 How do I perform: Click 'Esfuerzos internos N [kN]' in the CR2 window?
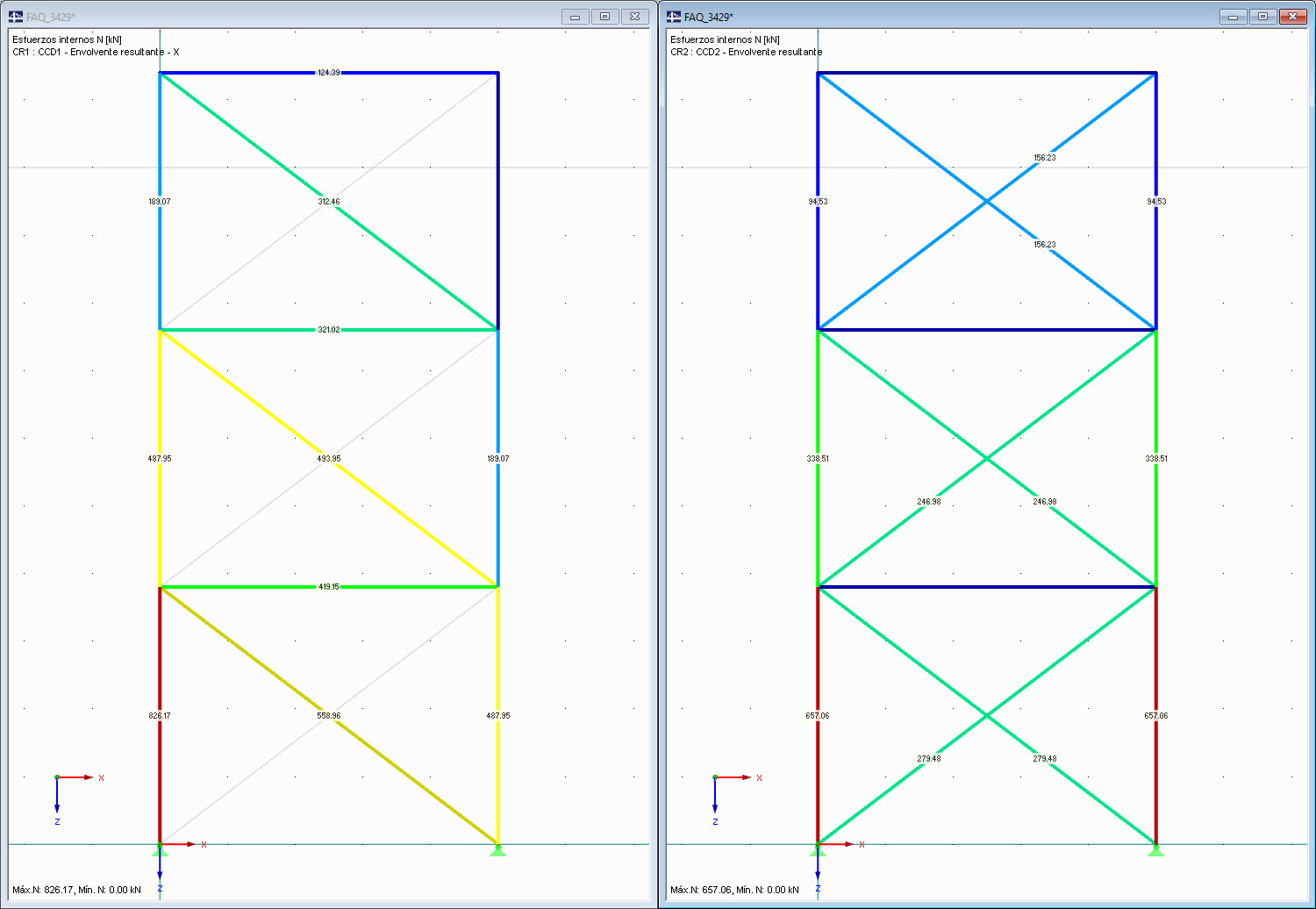coord(725,39)
